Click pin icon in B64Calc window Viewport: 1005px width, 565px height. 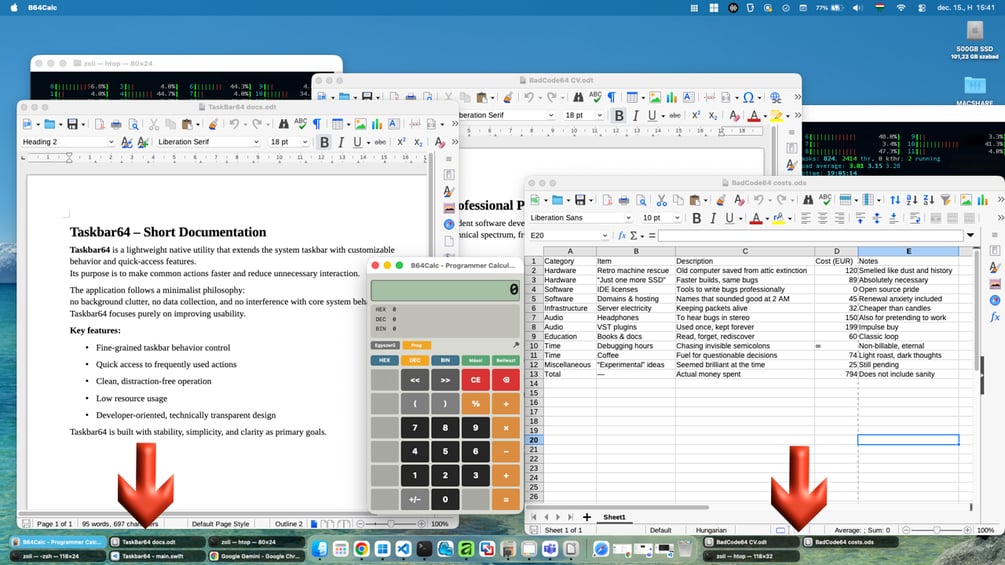point(515,345)
